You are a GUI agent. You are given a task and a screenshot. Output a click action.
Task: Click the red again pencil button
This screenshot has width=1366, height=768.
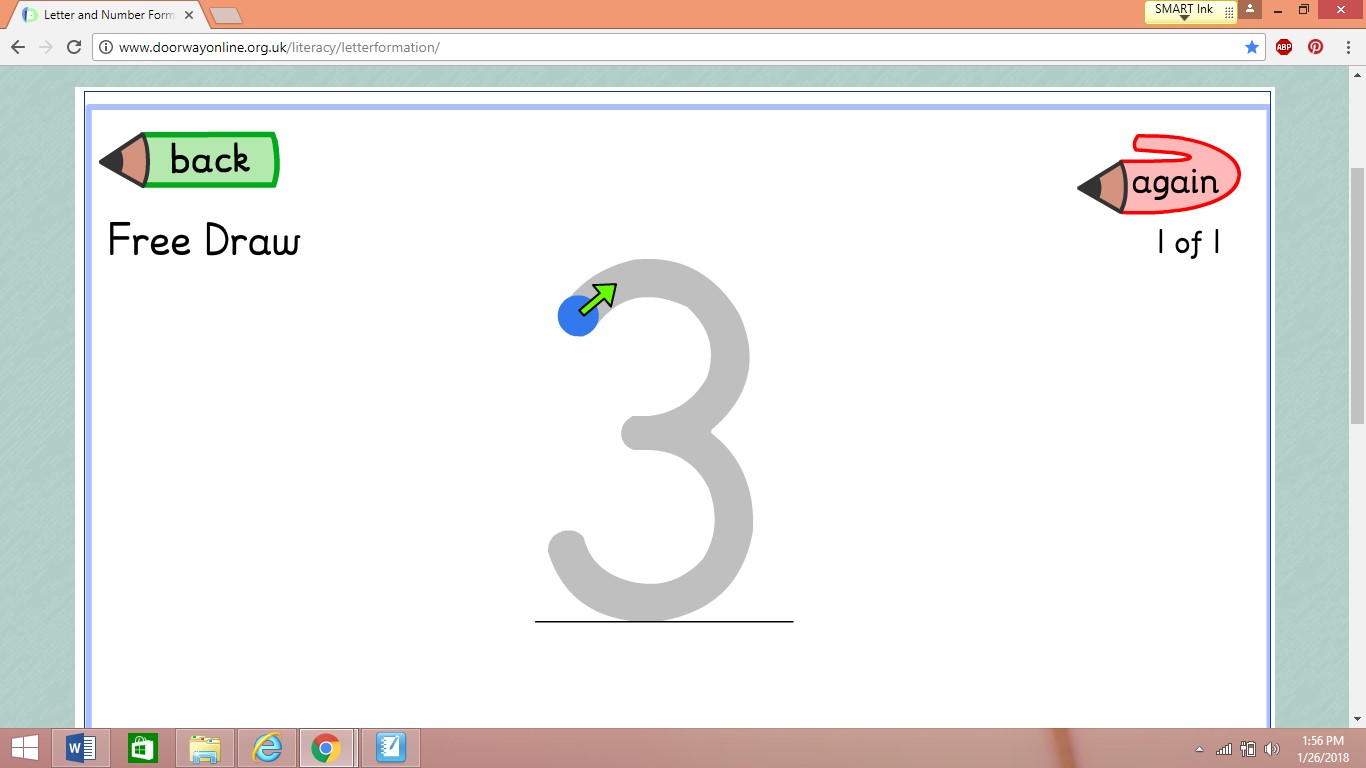1159,175
